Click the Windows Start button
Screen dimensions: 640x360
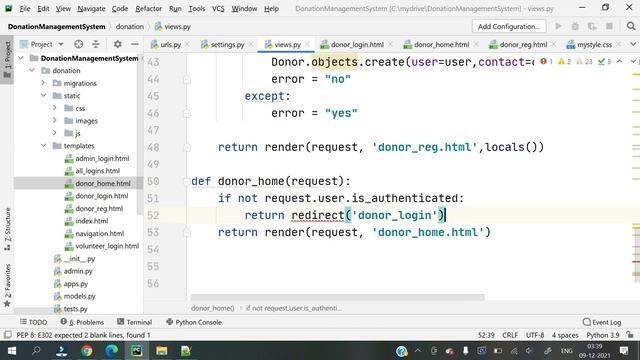click(12, 351)
